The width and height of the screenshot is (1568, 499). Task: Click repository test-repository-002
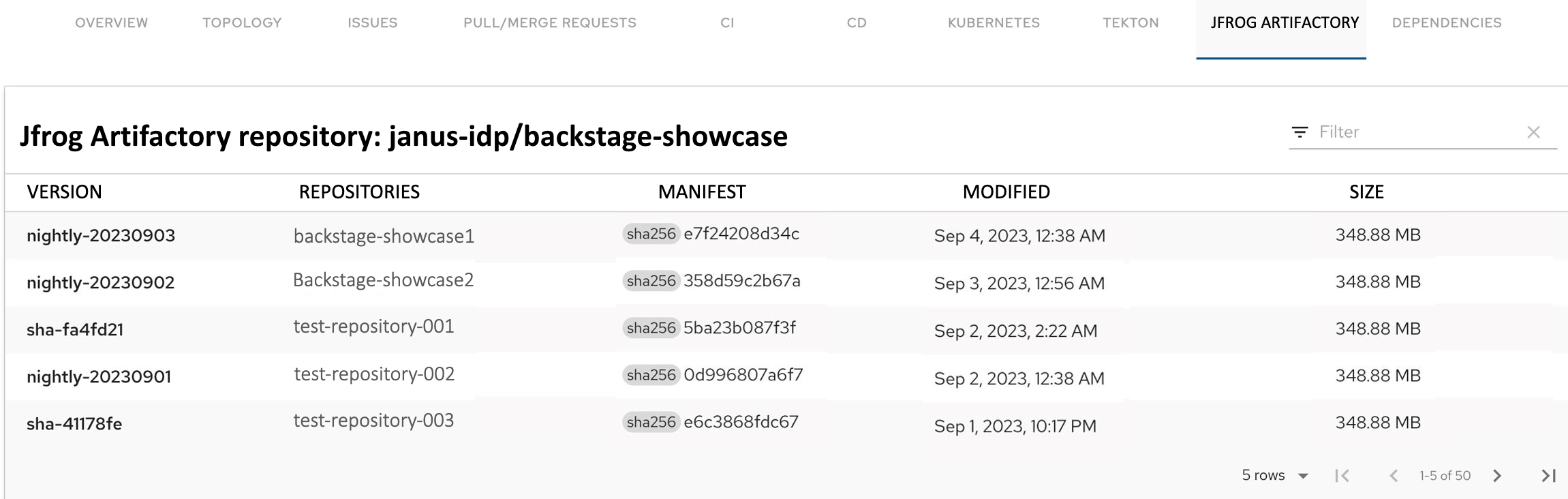(374, 374)
